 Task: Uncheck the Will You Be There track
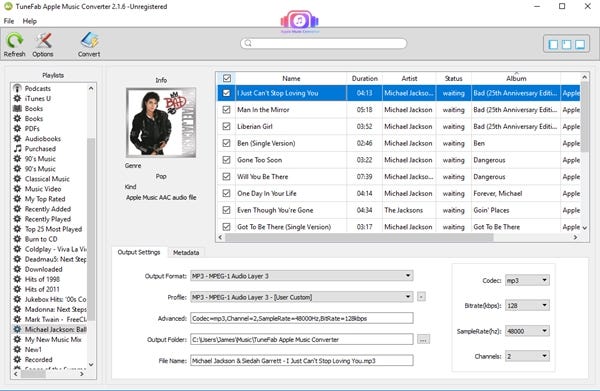(x=227, y=177)
